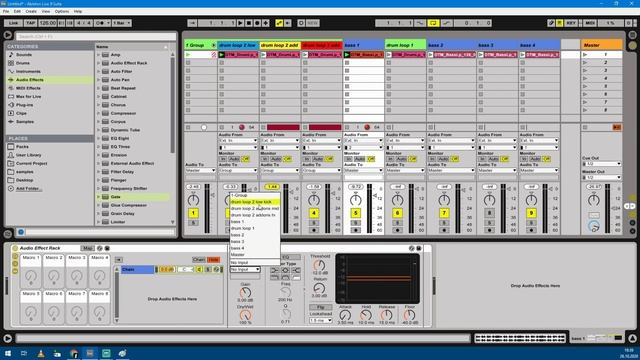Expand the Compressor folder in the browser
640x360 pixels.
click(98, 113)
